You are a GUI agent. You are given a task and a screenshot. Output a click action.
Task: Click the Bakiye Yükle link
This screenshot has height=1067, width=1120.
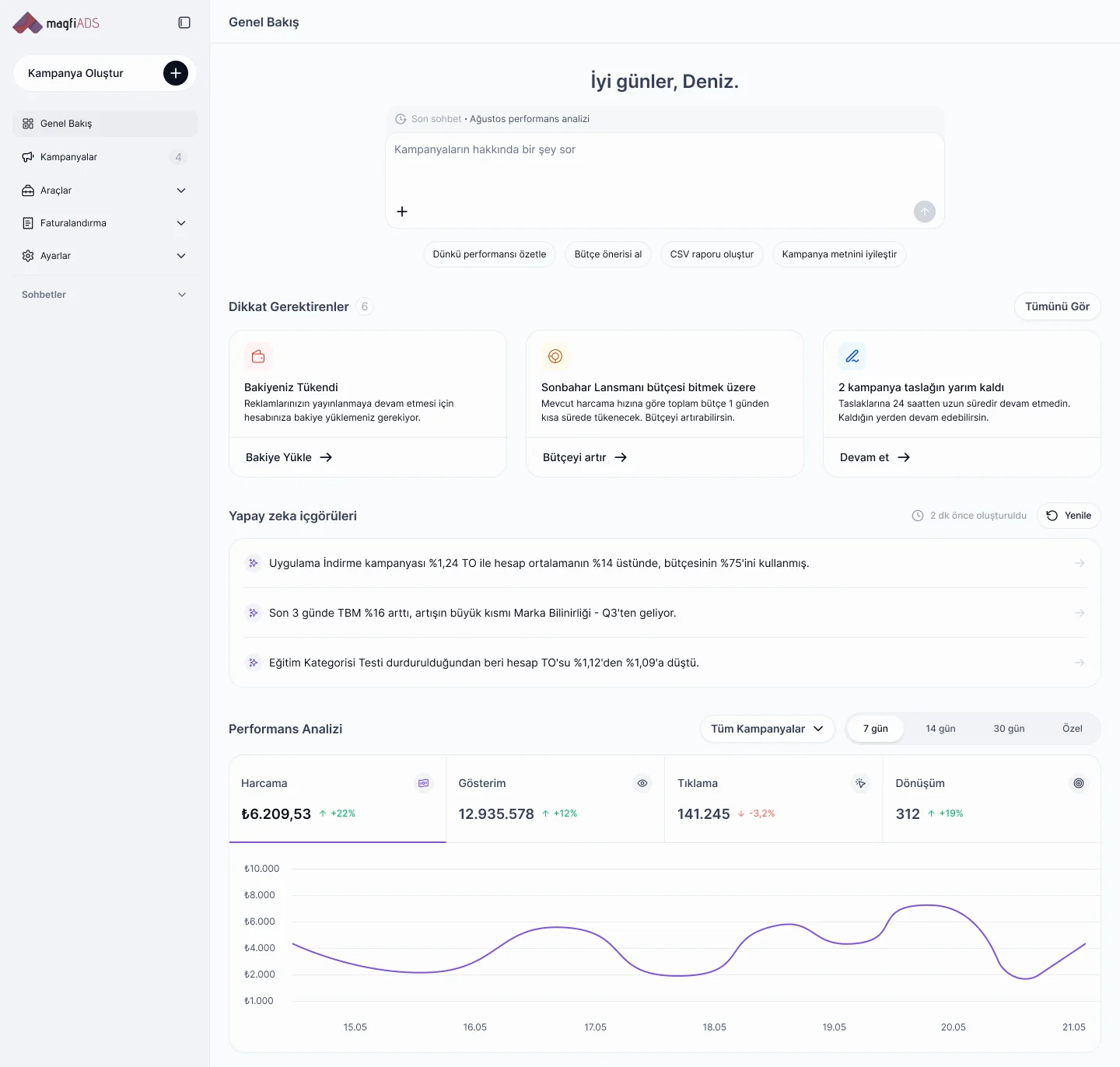(x=289, y=457)
